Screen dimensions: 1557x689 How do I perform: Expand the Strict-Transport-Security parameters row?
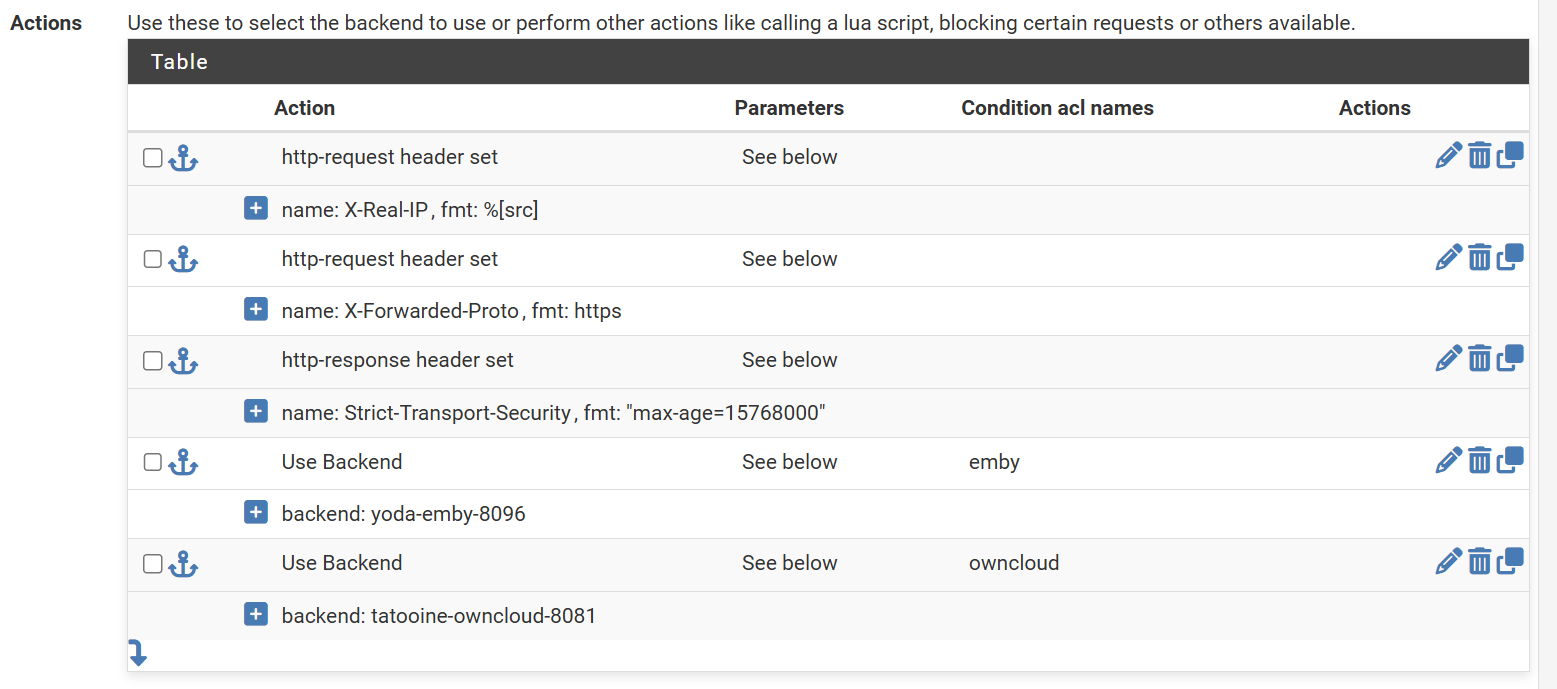click(256, 411)
